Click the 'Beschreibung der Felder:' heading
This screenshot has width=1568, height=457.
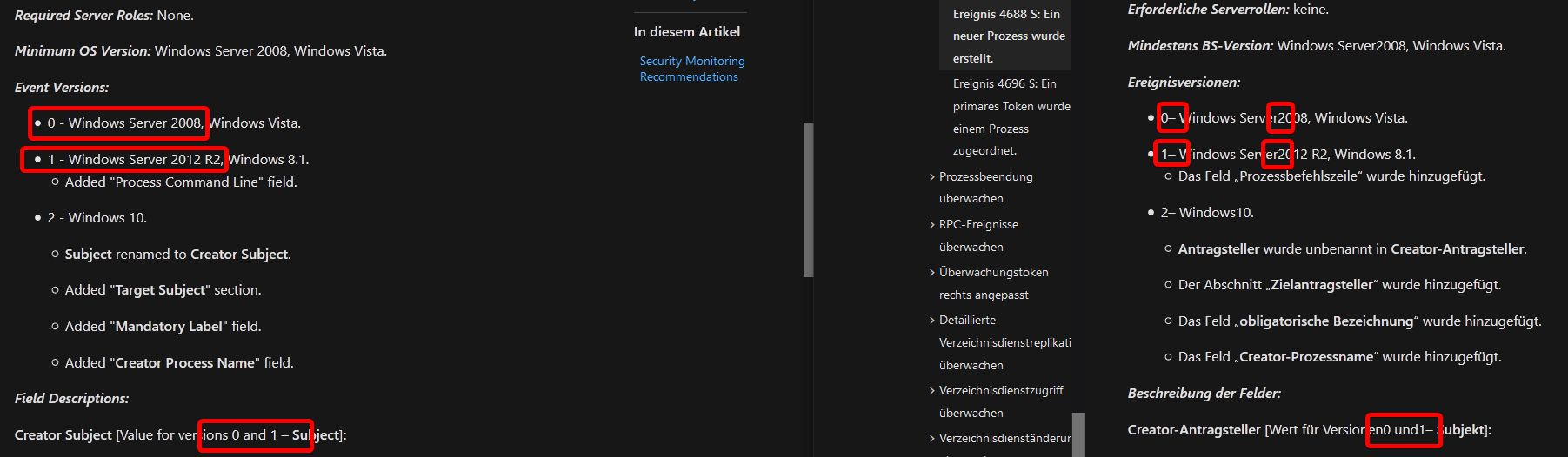point(1204,394)
